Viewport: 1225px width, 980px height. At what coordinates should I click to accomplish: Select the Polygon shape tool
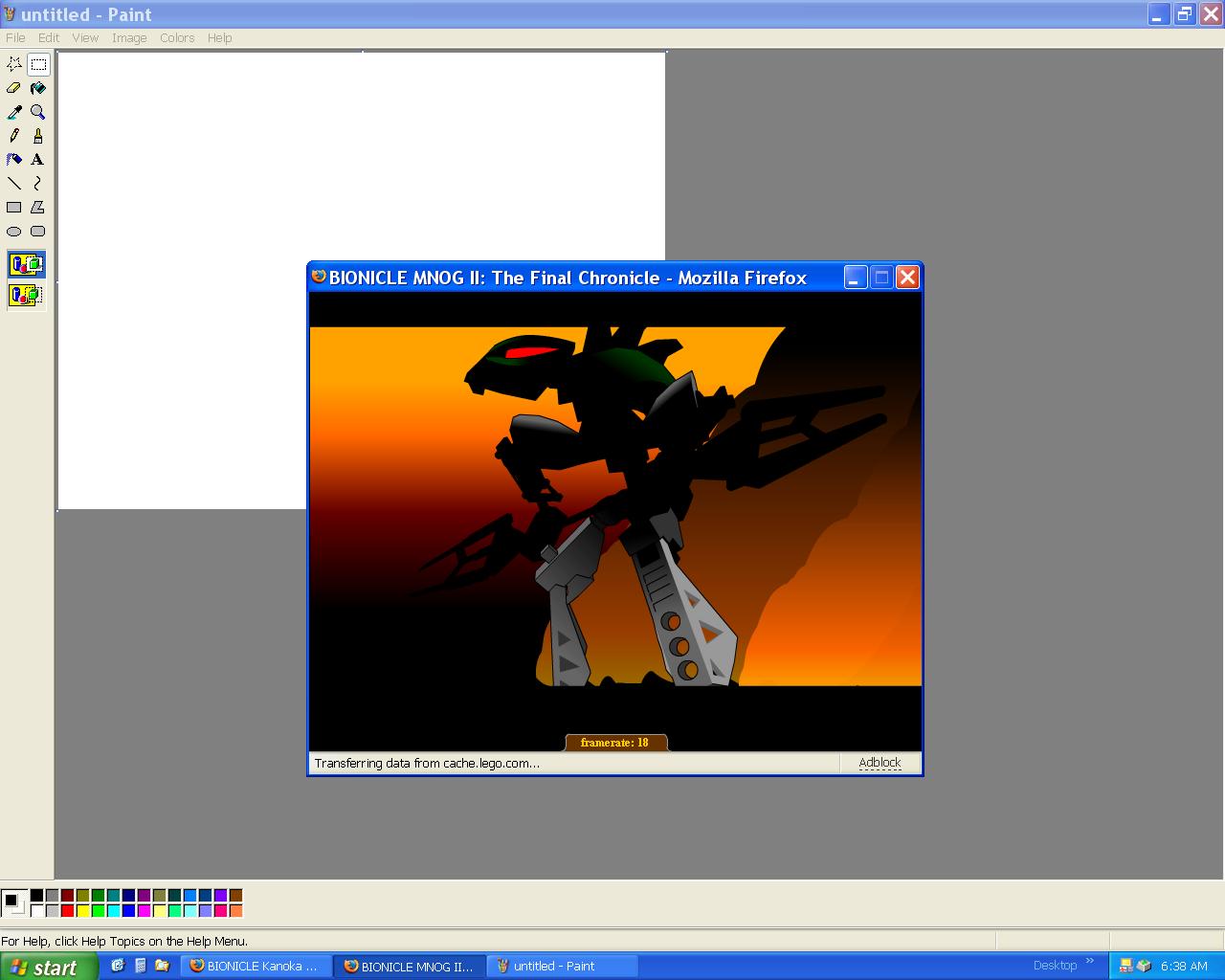coord(38,208)
